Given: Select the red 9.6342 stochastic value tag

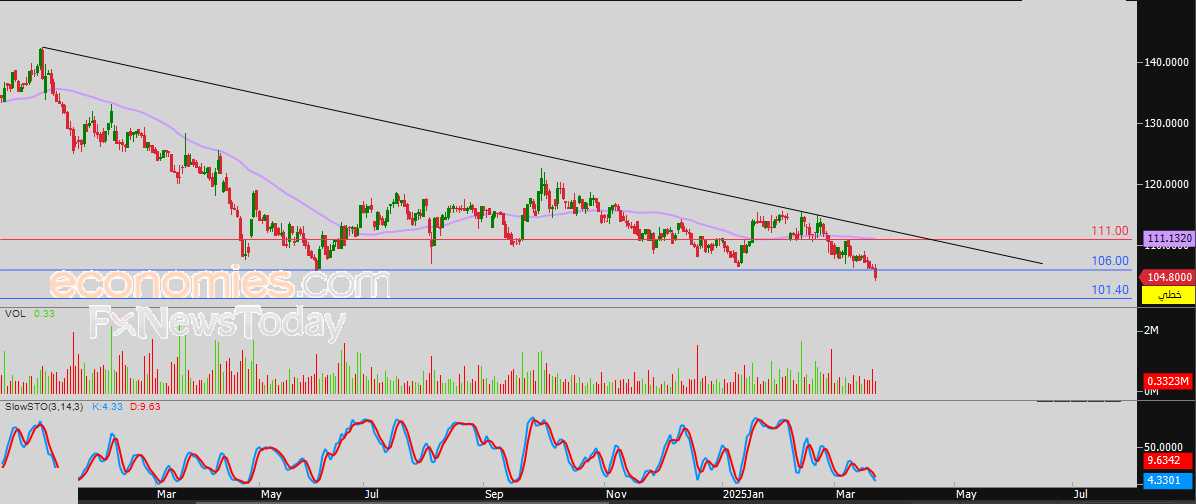Looking at the screenshot, I should pyautogui.click(x=1168, y=461).
